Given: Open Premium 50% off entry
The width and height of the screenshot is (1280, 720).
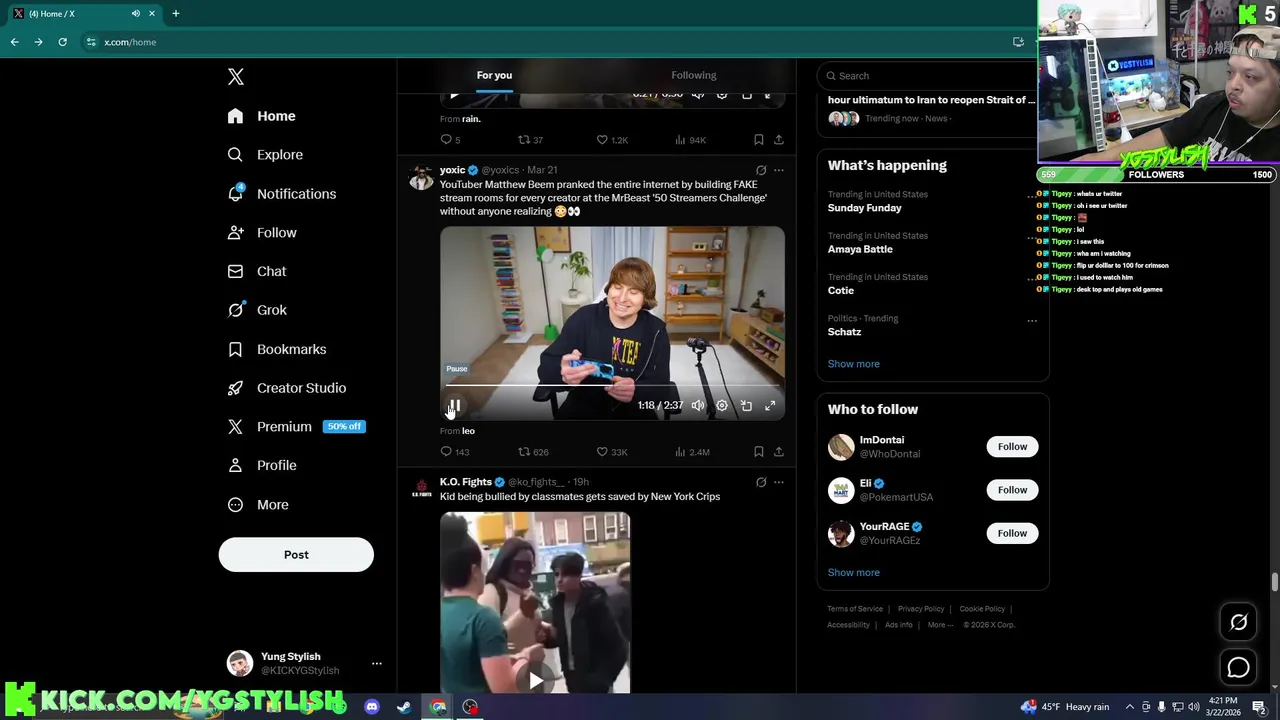Looking at the screenshot, I should pos(296,427).
